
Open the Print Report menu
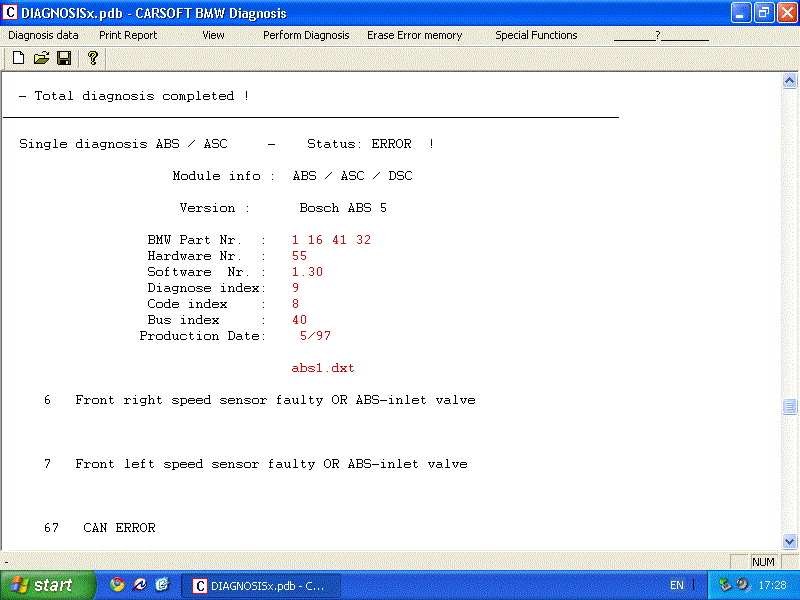pyautogui.click(x=128, y=35)
